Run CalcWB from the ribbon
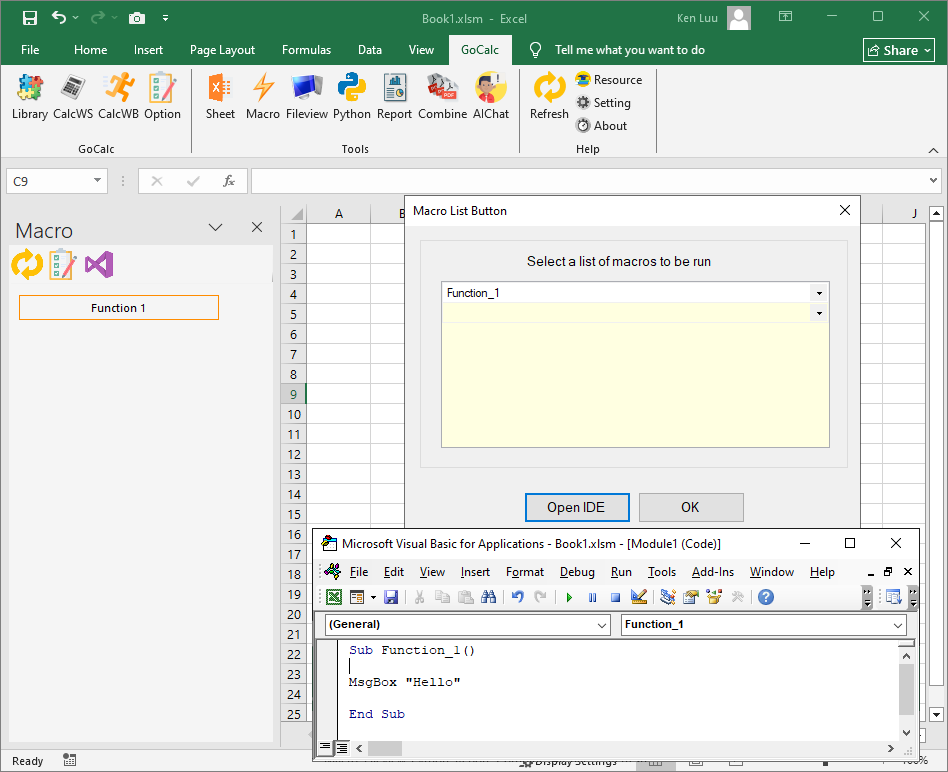 118,96
